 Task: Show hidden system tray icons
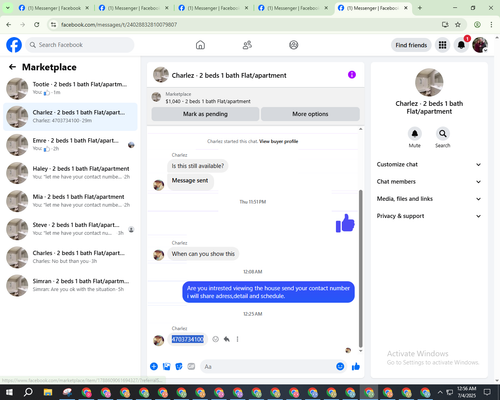(x=440, y=392)
